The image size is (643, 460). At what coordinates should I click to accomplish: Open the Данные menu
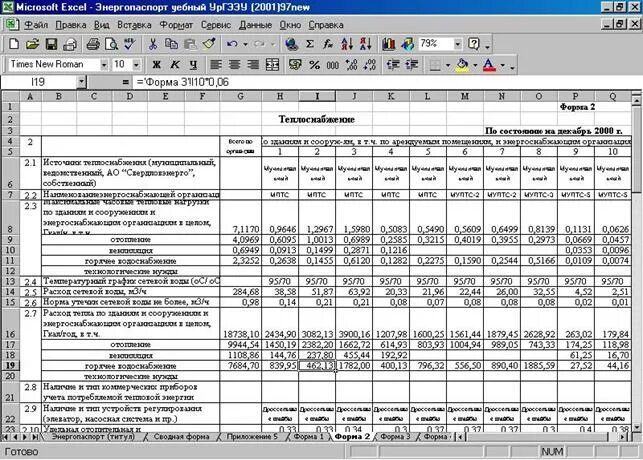255,25
